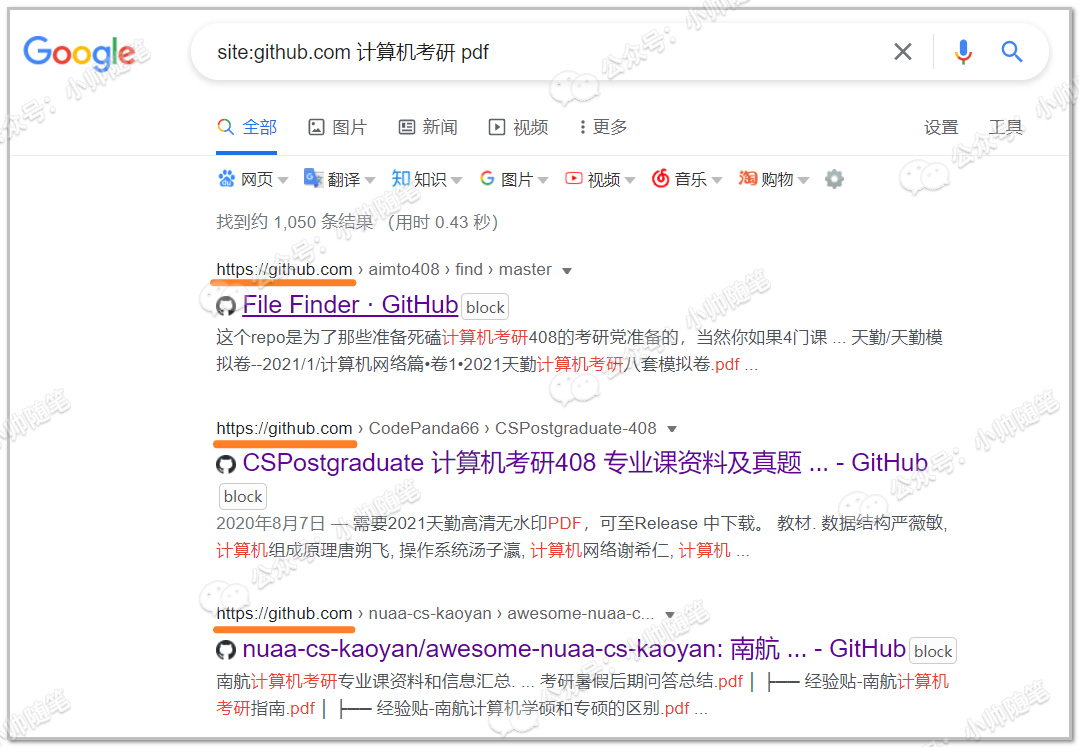Click the NetEase music icon beside 音乐
The width and height of the screenshot is (1079, 747).
(661, 178)
